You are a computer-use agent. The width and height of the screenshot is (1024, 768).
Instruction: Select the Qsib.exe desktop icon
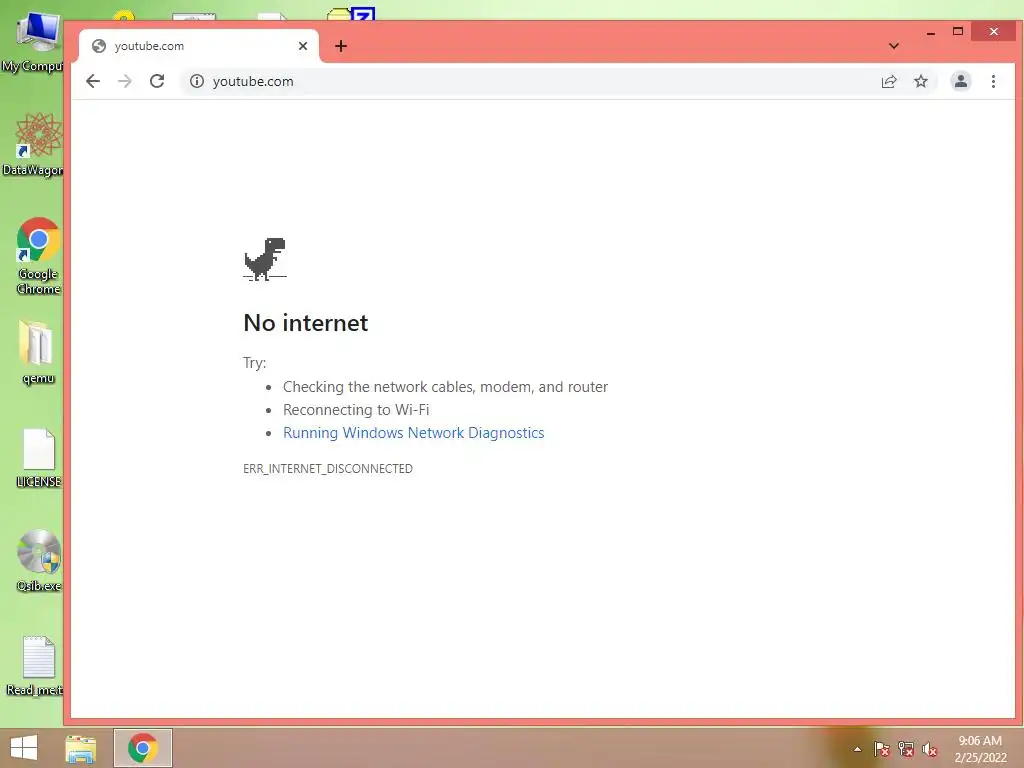[38, 560]
